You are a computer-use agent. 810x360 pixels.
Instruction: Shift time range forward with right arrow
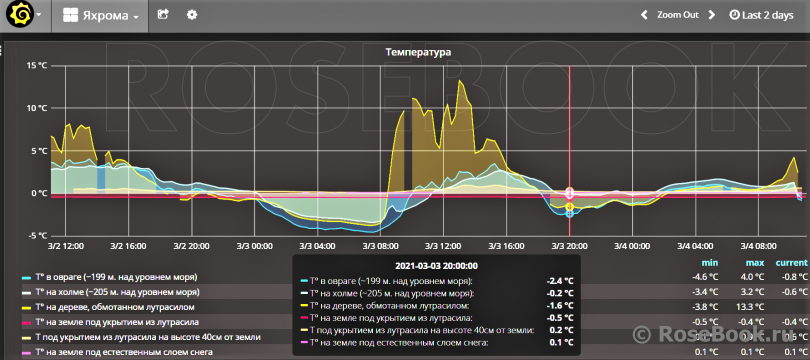(x=712, y=15)
